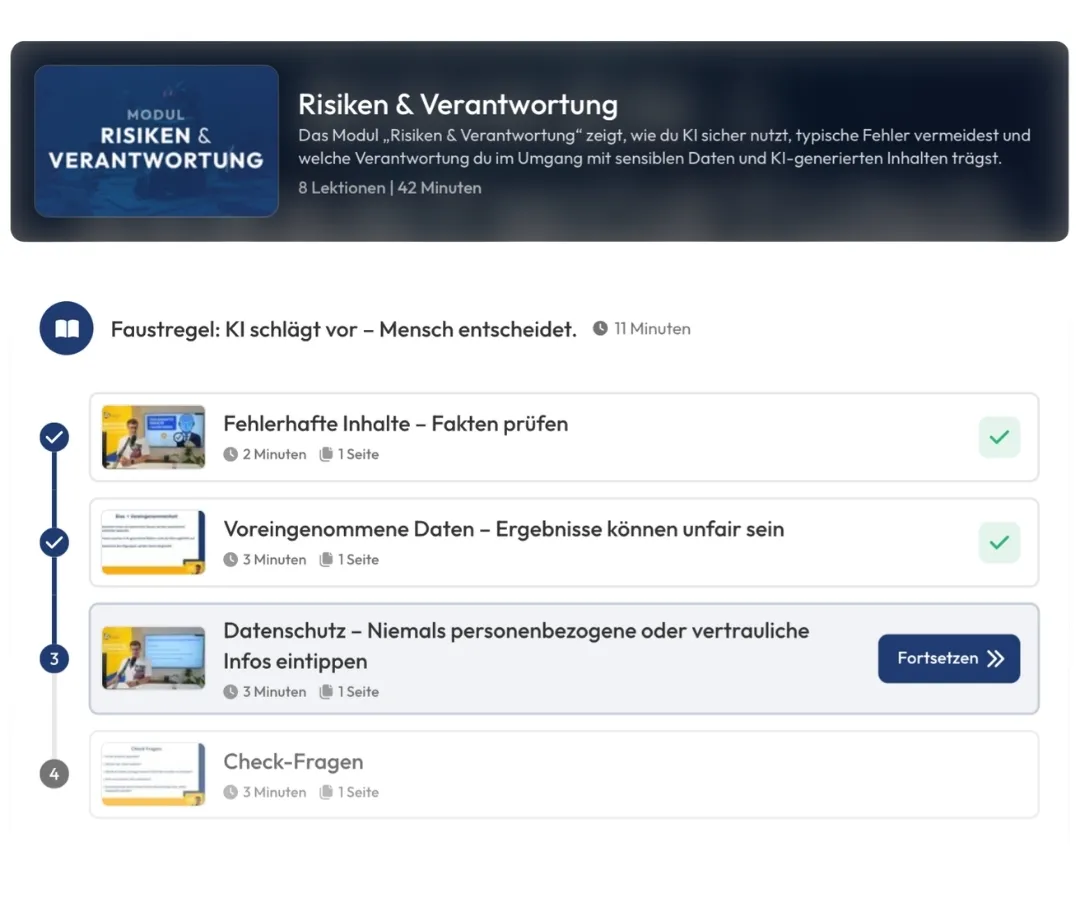Click the clock icon on Fehlerhafte Inhalte lesson
The width and height of the screenshot is (1080, 900).
(x=231, y=454)
